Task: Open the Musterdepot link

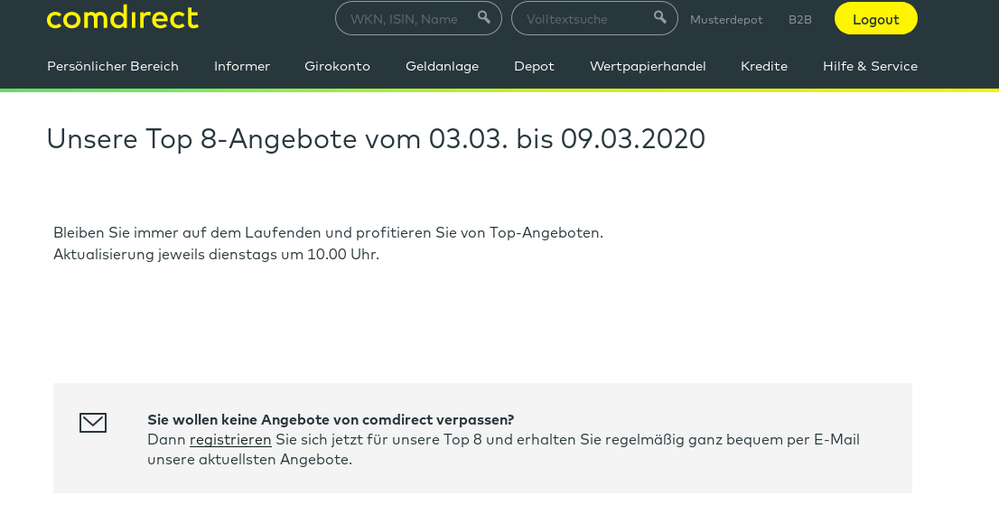Action: coord(726,20)
